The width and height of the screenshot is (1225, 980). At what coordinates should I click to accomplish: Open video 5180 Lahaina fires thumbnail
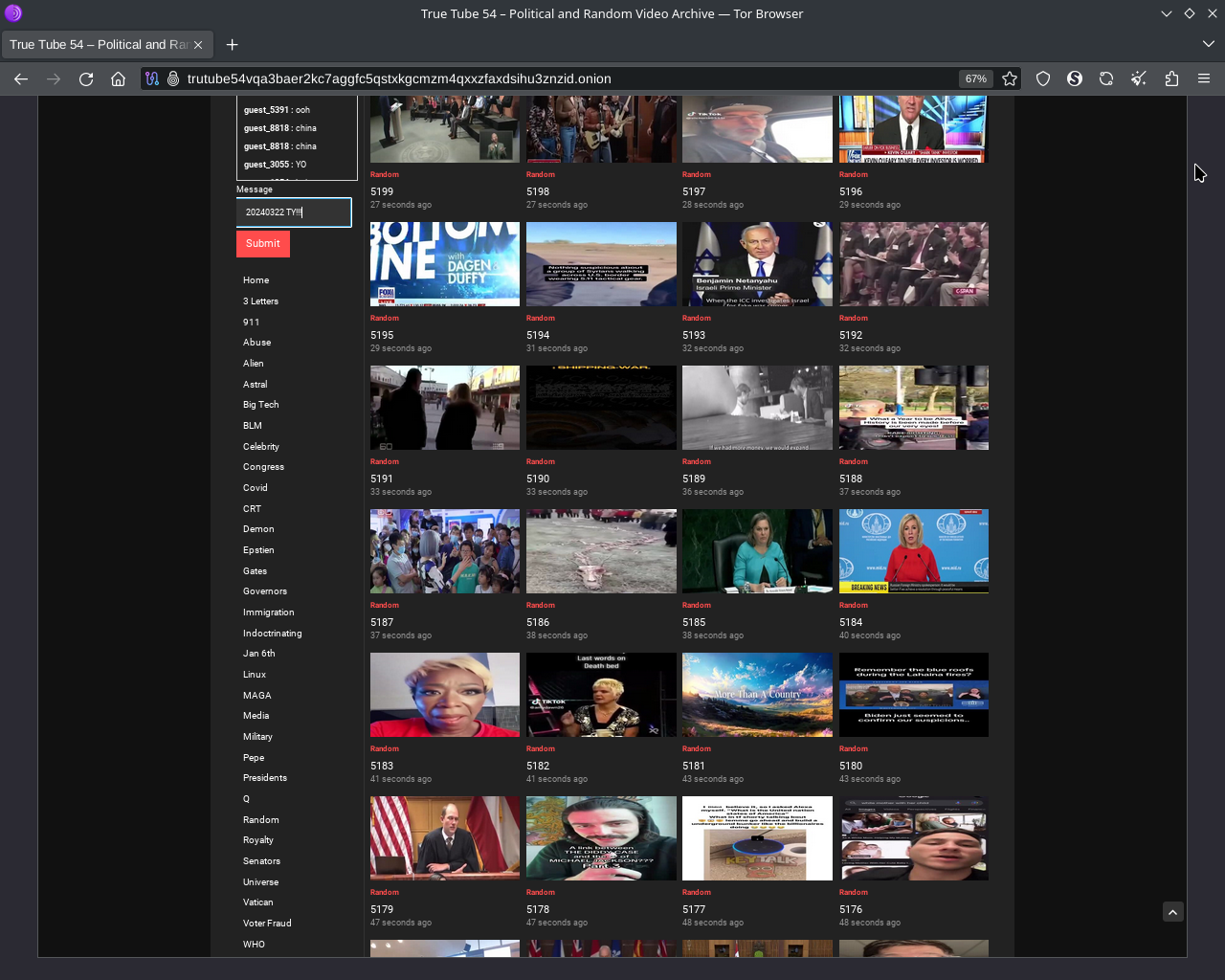pos(914,695)
